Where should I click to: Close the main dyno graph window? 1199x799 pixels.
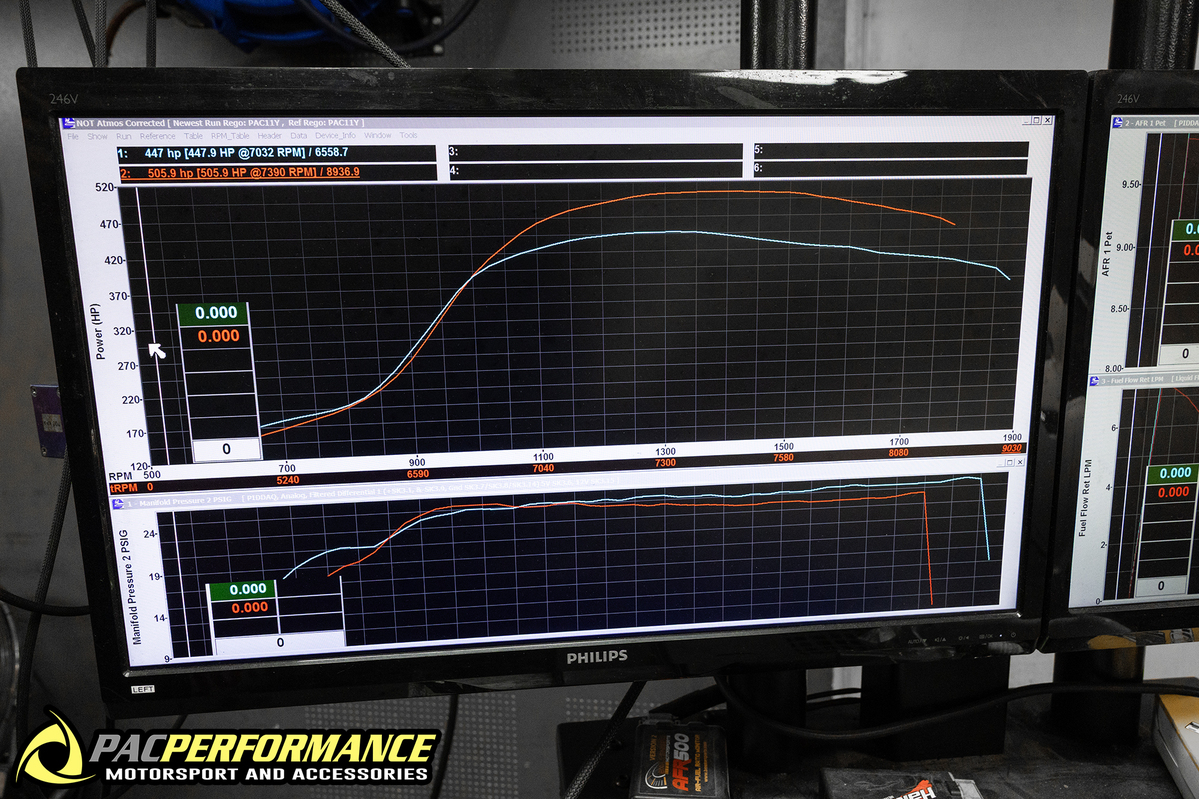coord(1047,121)
